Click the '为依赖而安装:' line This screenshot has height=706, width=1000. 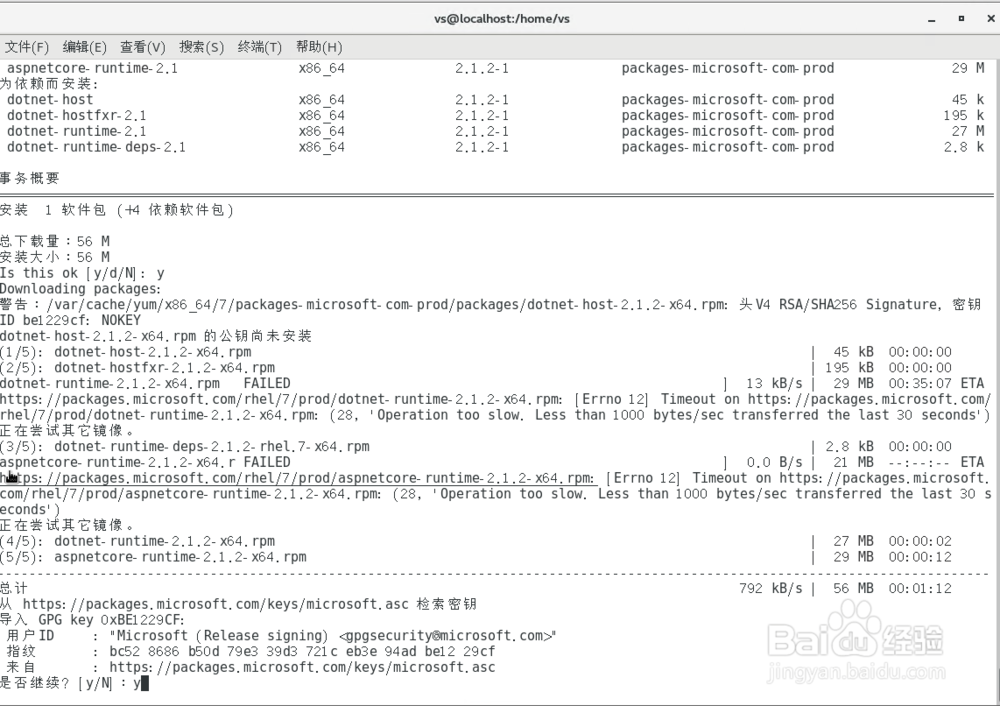[x=49, y=84]
